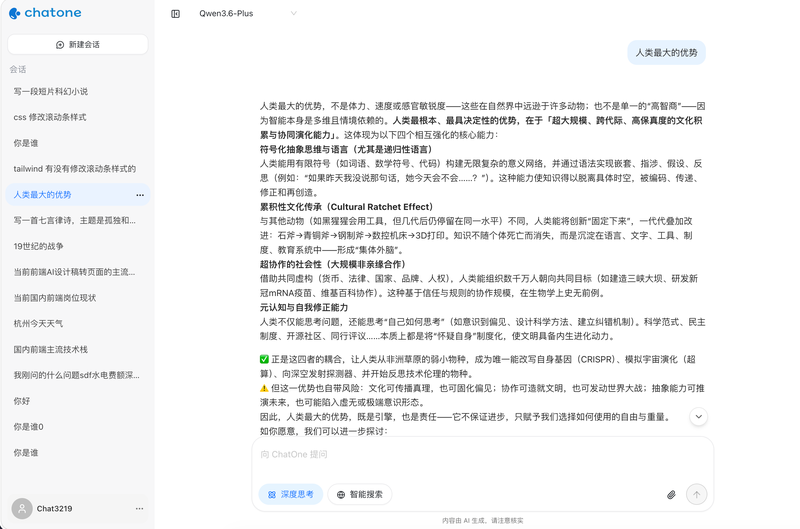Click the warning triangle emoji in response
This screenshot has height=529, width=800.
coord(264,388)
